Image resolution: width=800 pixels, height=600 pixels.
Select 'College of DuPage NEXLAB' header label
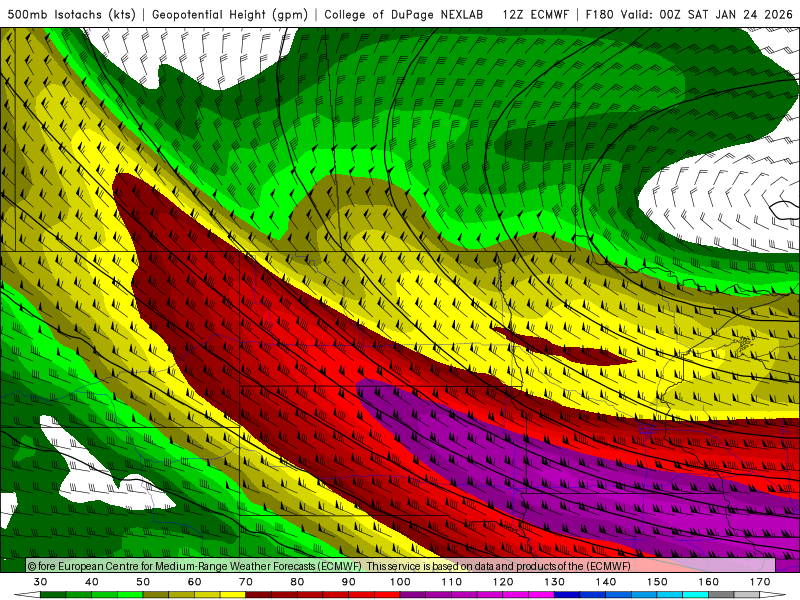404,14
